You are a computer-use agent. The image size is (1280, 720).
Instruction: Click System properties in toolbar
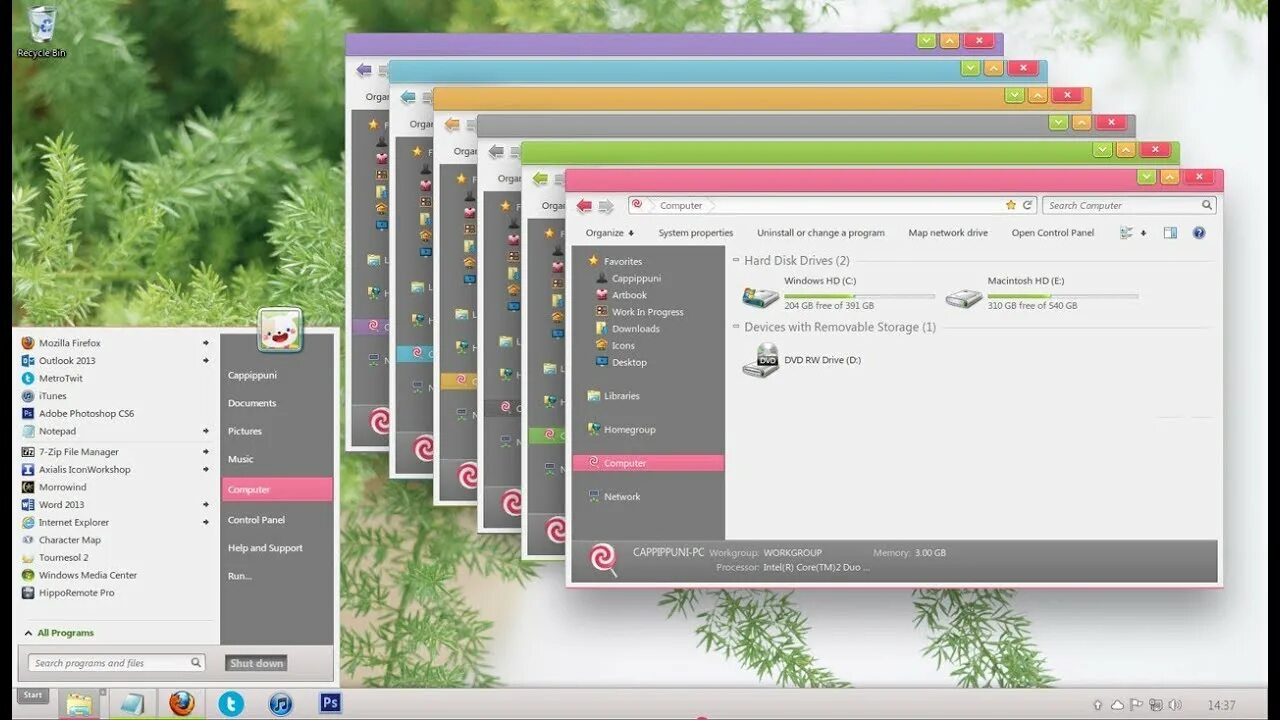696,233
